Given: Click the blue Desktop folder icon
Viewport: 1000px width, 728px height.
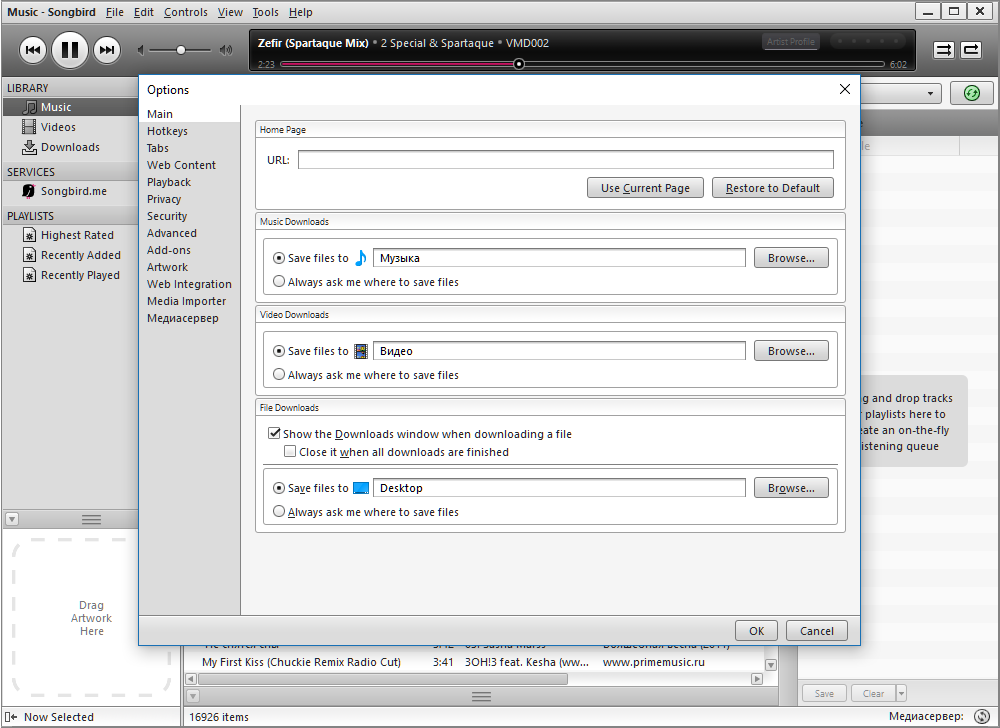Looking at the screenshot, I should 361,488.
